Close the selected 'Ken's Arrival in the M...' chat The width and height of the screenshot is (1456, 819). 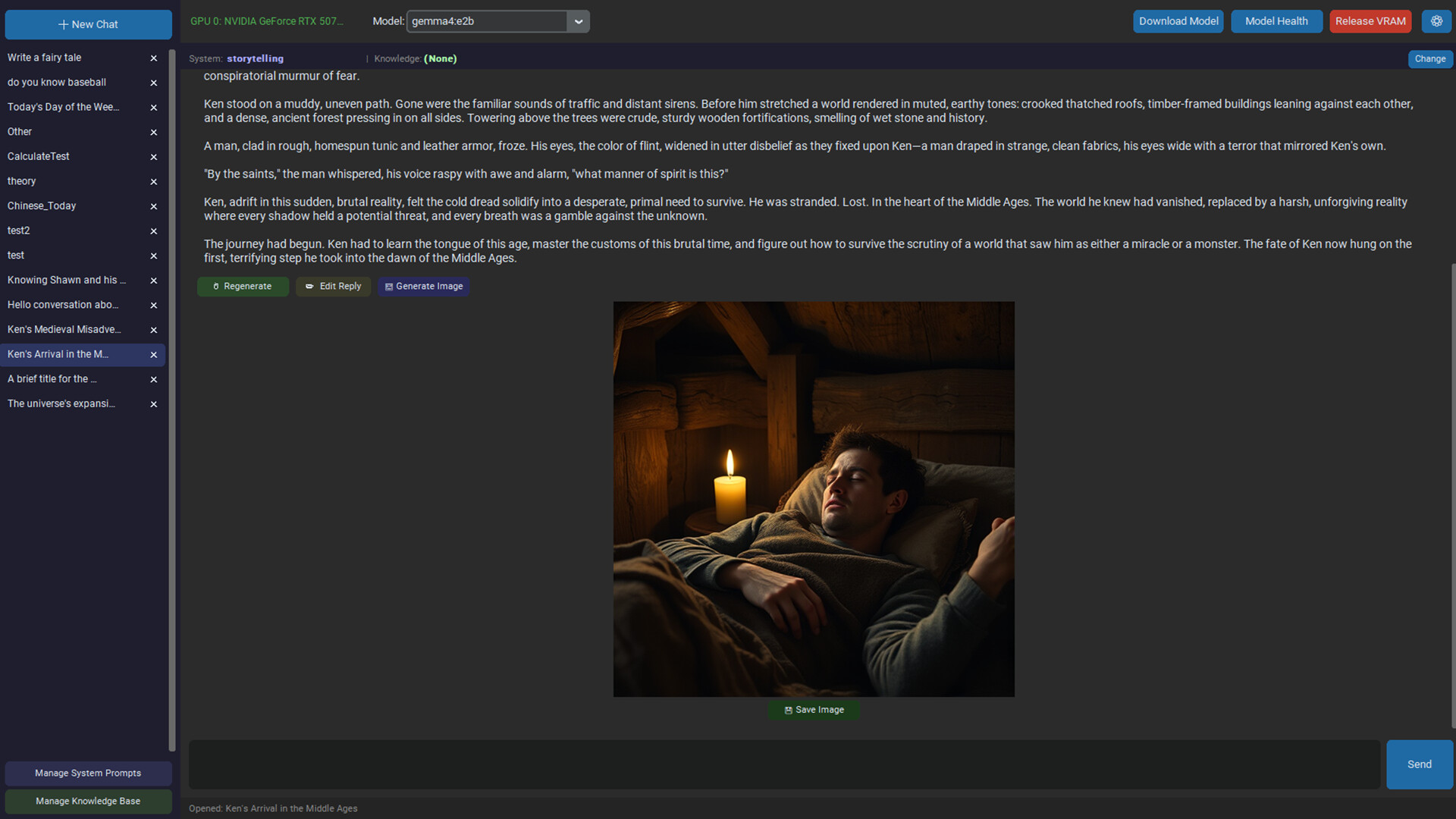(x=154, y=355)
